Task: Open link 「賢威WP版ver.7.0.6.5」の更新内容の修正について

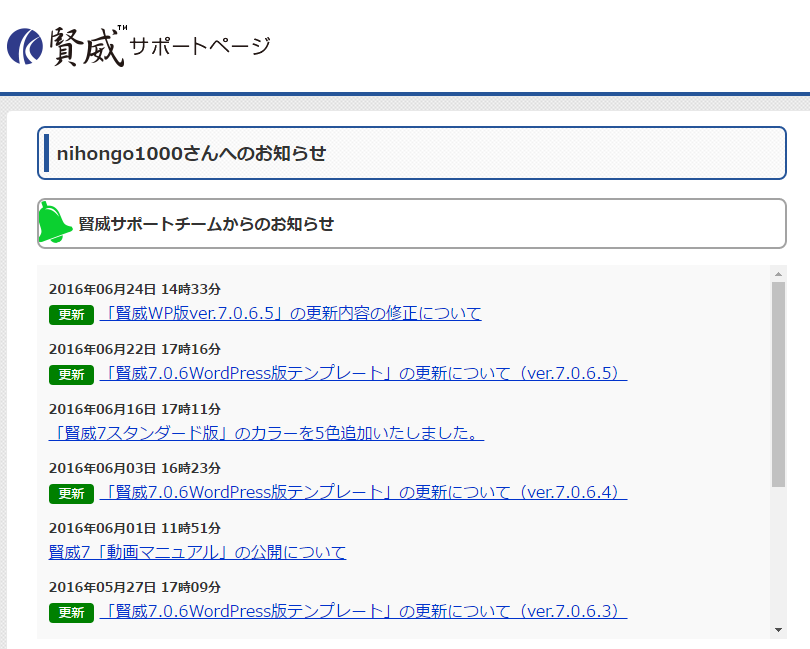Action: [x=290, y=313]
